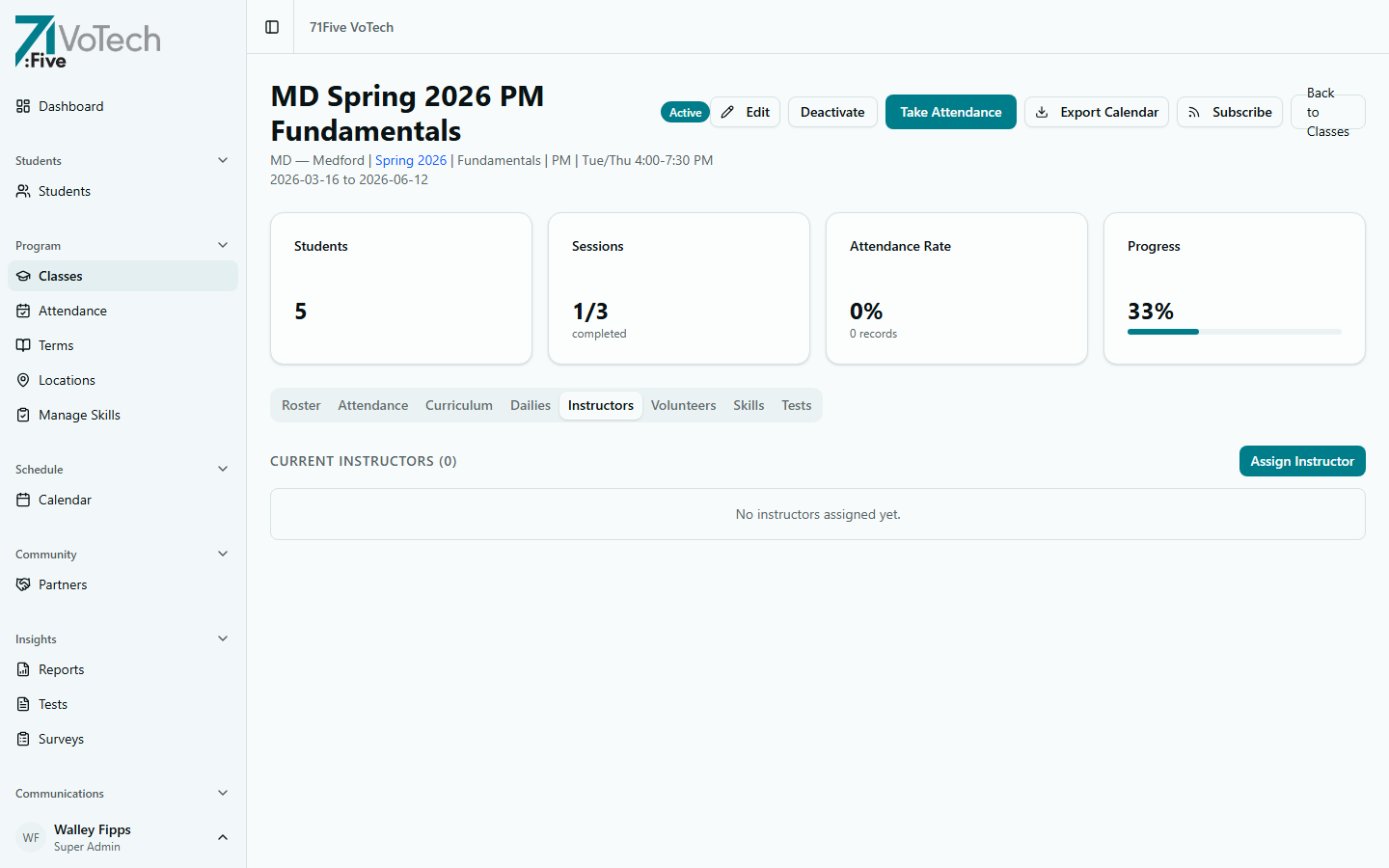Click the 33% Progress bar

click(1234, 332)
